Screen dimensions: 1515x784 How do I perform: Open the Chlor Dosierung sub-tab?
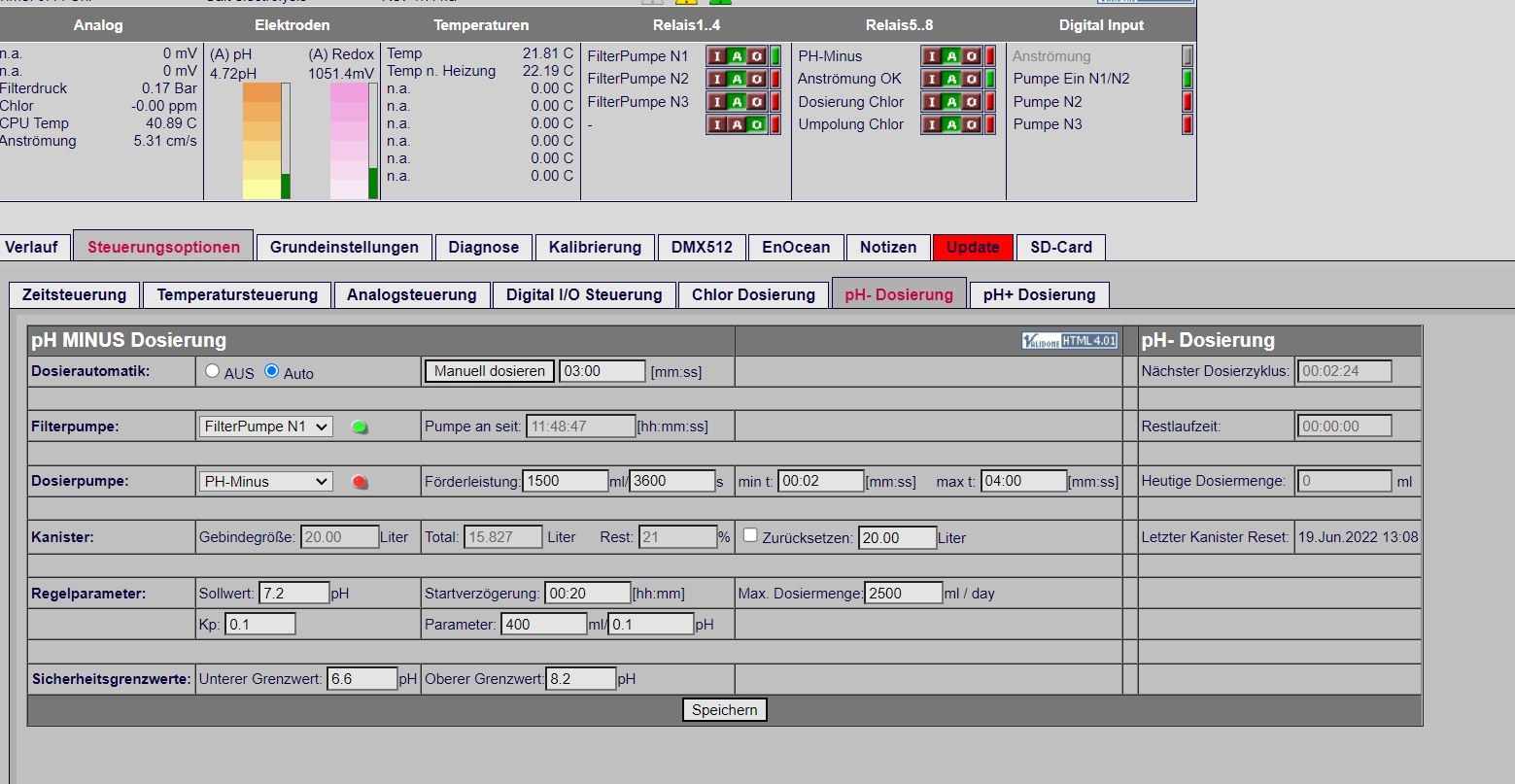pos(753,294)
